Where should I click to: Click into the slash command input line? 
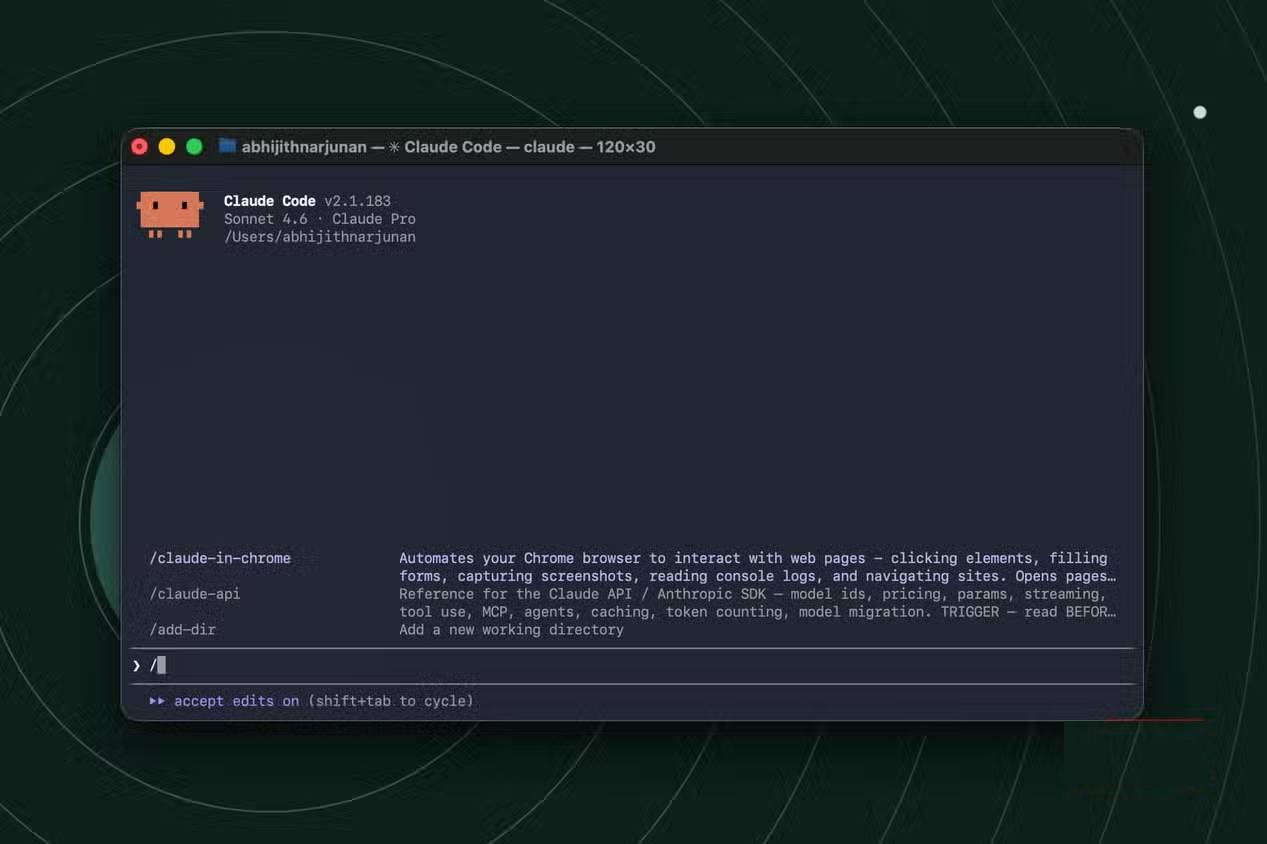point(633,665)
